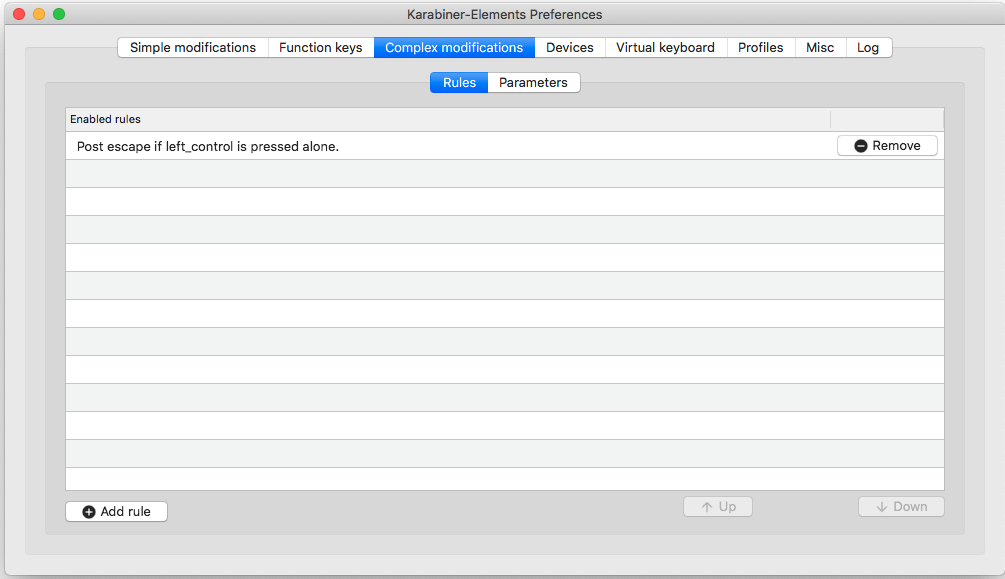The image size is (1005, 579).
Task: Select the Complex modifications tab
Action: [454, 47]
